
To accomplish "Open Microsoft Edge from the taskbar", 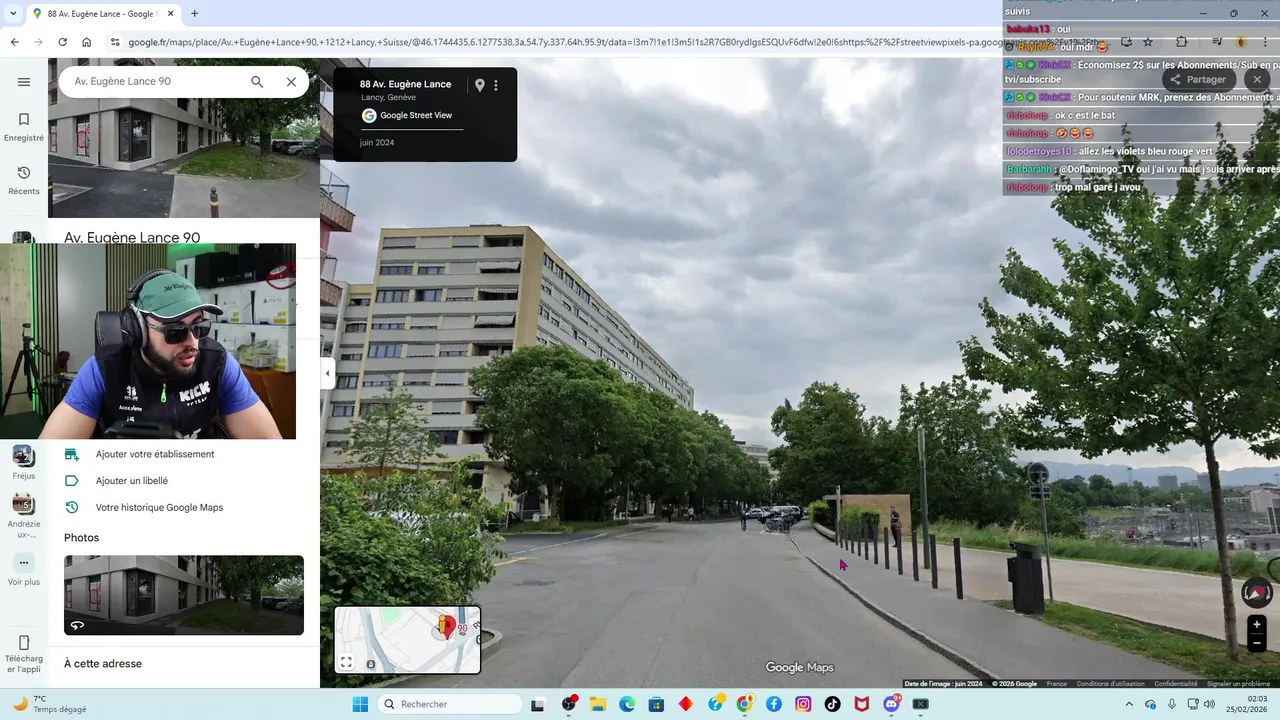I will coord(627,704).
